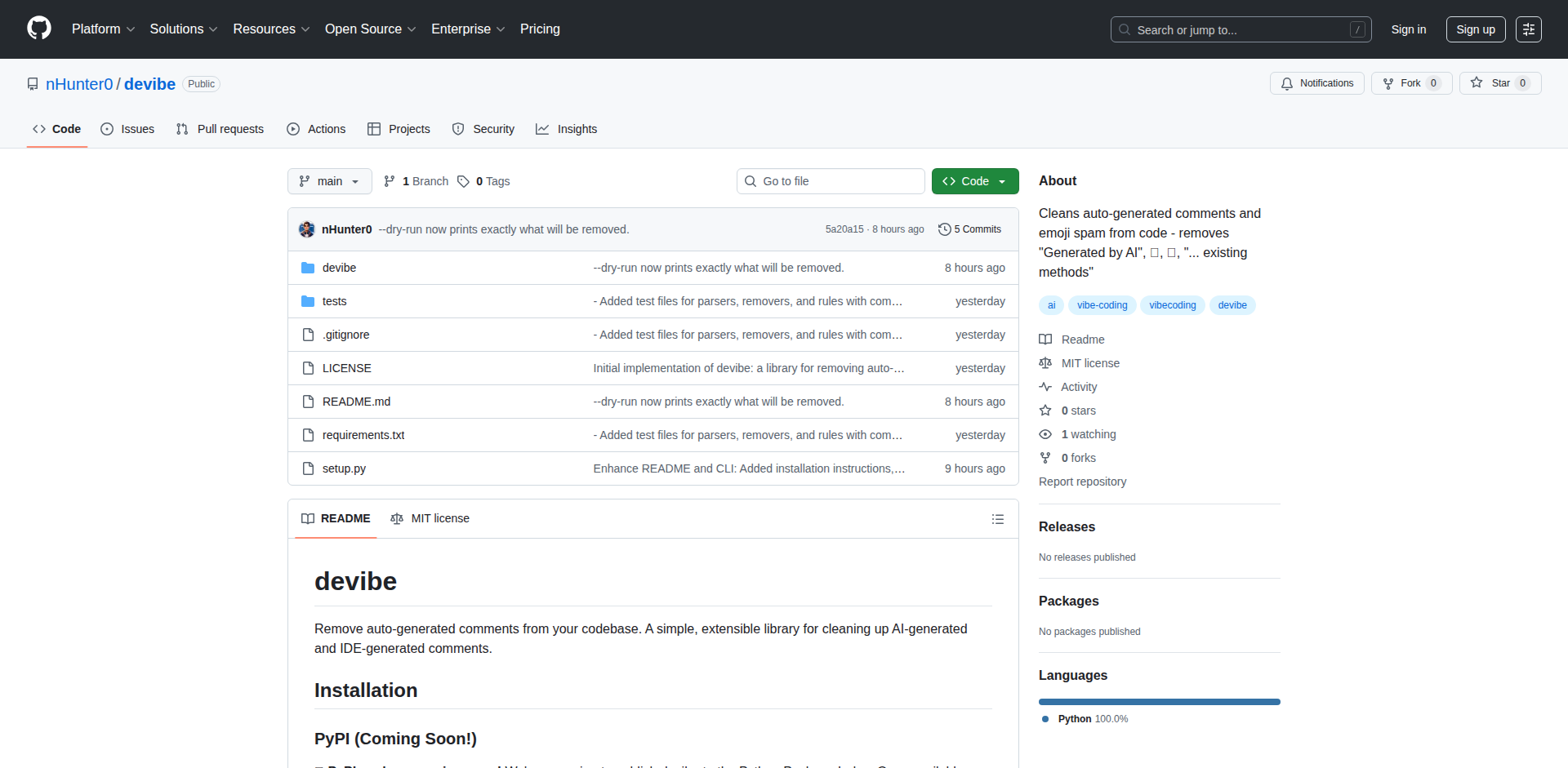Open the nHunter0 owner link in breadcrumb
Viewport: 1568px width, 768px height.
[79, 84]
